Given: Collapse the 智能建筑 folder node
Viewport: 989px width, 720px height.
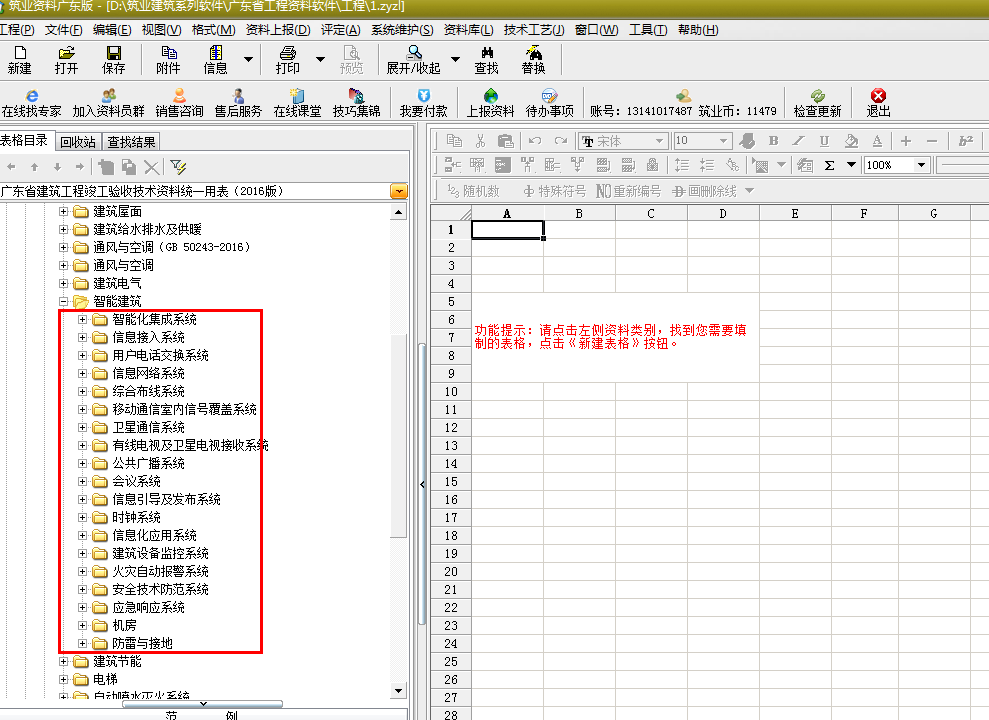Looking at the screenshot, I should (x=64, y=301).
